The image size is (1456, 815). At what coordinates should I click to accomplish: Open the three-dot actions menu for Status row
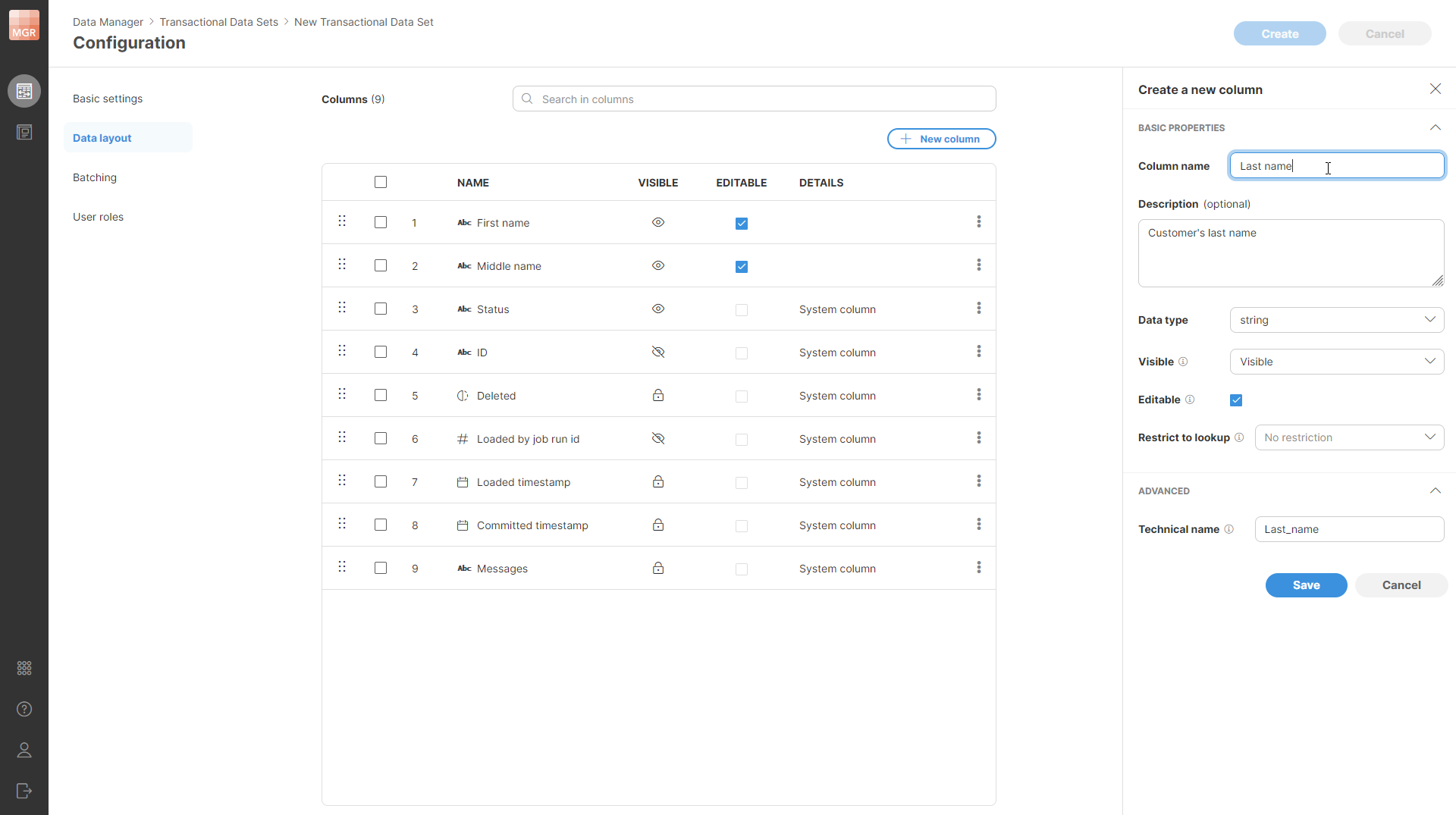pos(979,309)
